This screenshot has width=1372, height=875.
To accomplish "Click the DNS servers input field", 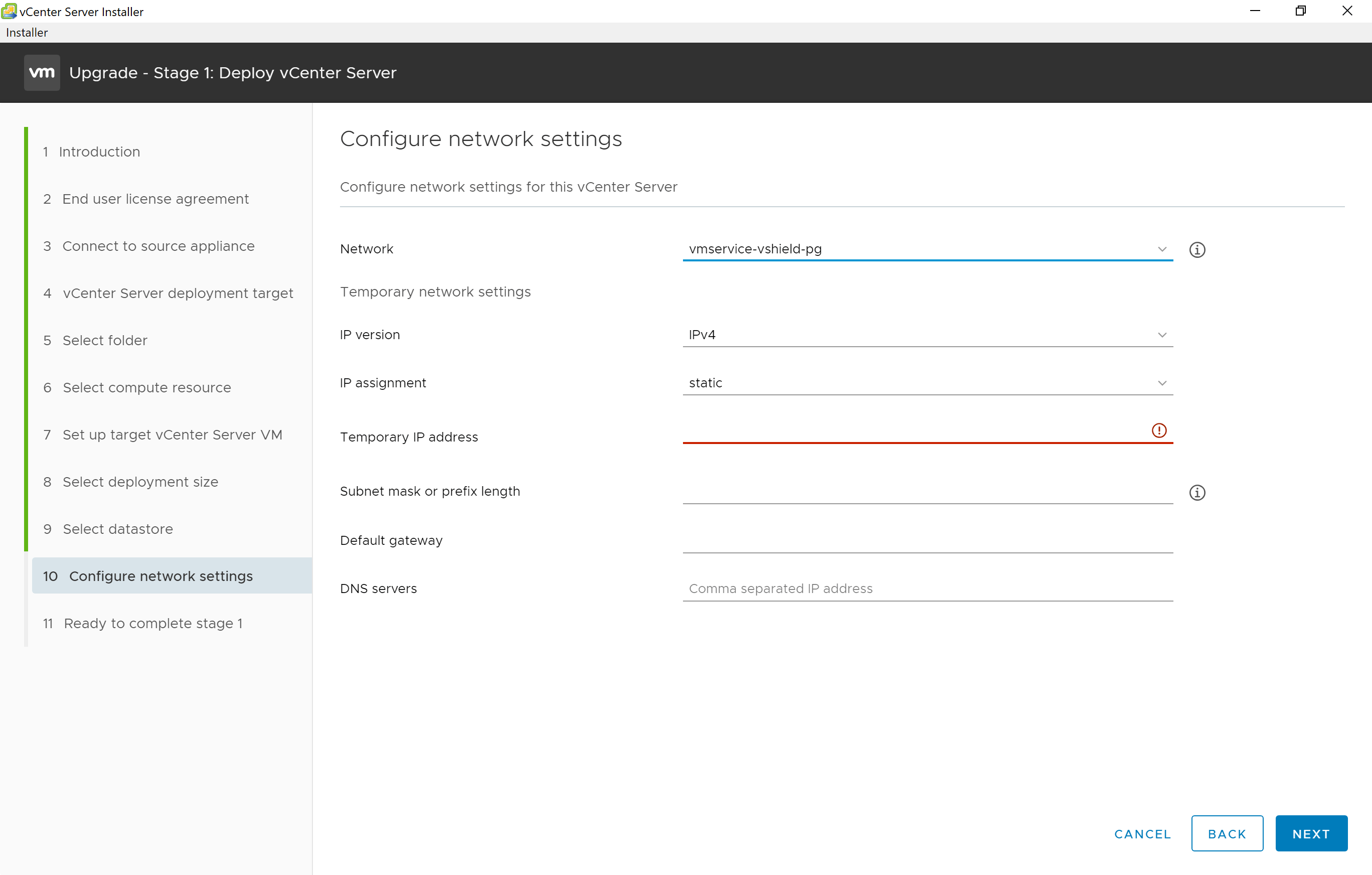I will [x=928, y=588].
